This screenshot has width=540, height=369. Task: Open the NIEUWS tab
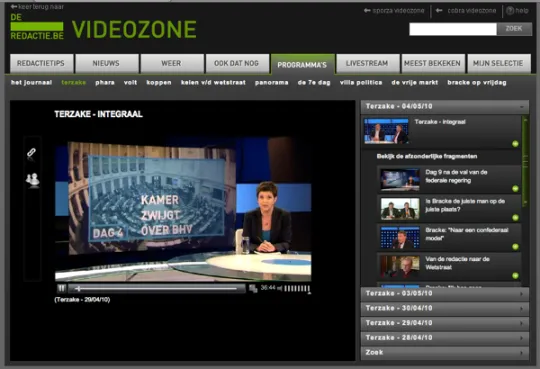pos(107,63)
